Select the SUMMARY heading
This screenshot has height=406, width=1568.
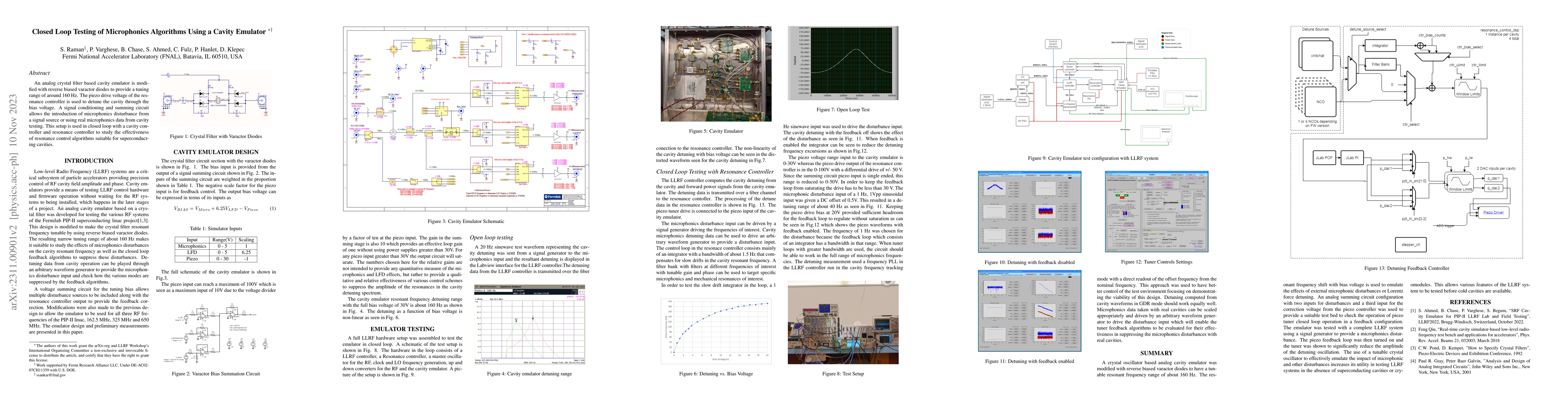[1157, 353]
